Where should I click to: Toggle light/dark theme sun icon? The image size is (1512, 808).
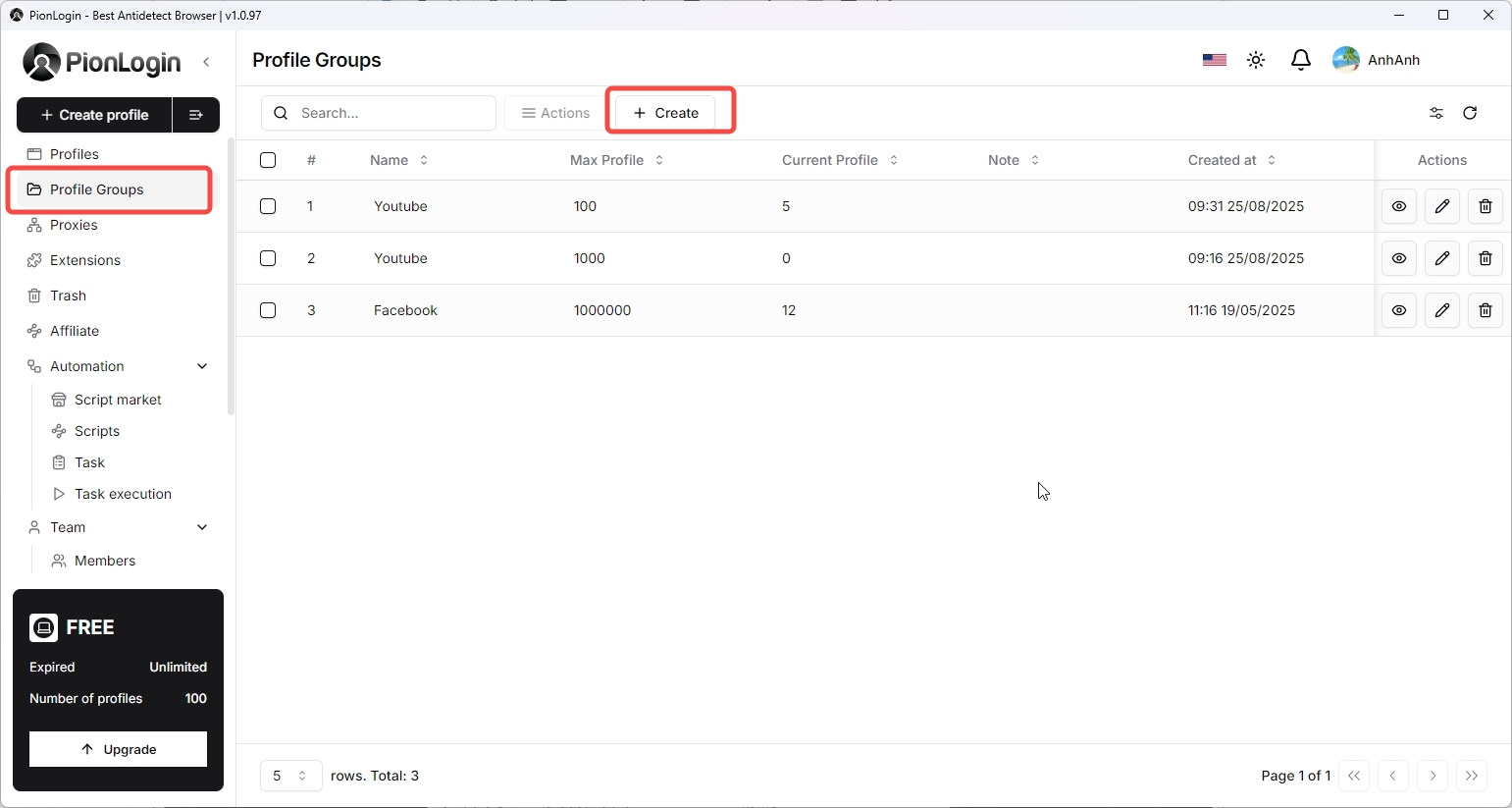pyautogui.click(x=1256, y=60)
